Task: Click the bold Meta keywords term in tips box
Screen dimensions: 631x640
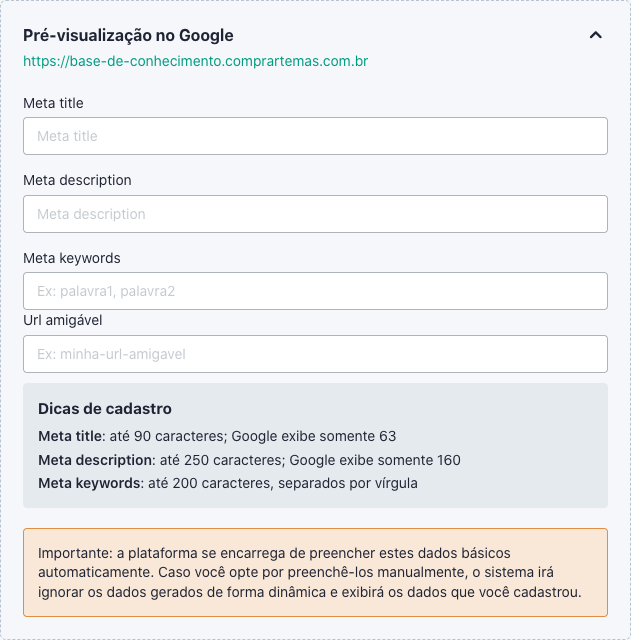Action: click(89, 483)
